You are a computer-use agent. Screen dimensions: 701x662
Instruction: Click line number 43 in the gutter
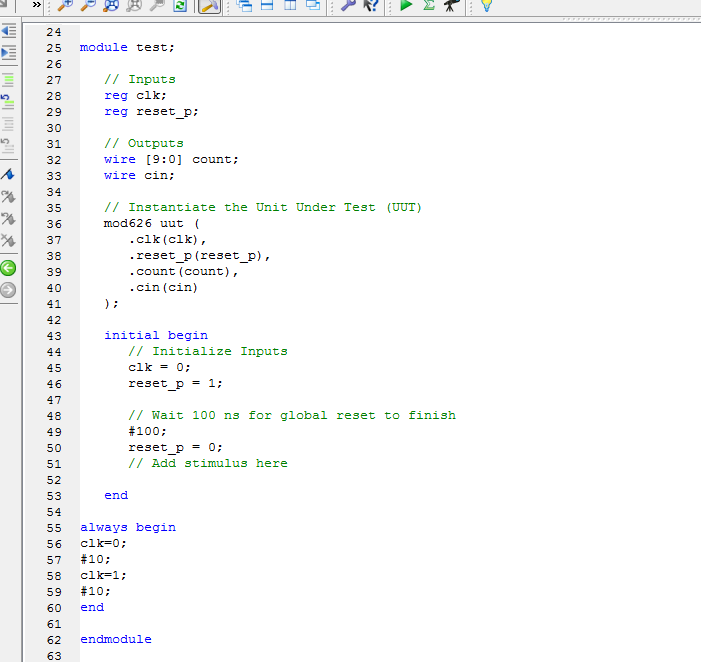point(54,336)
